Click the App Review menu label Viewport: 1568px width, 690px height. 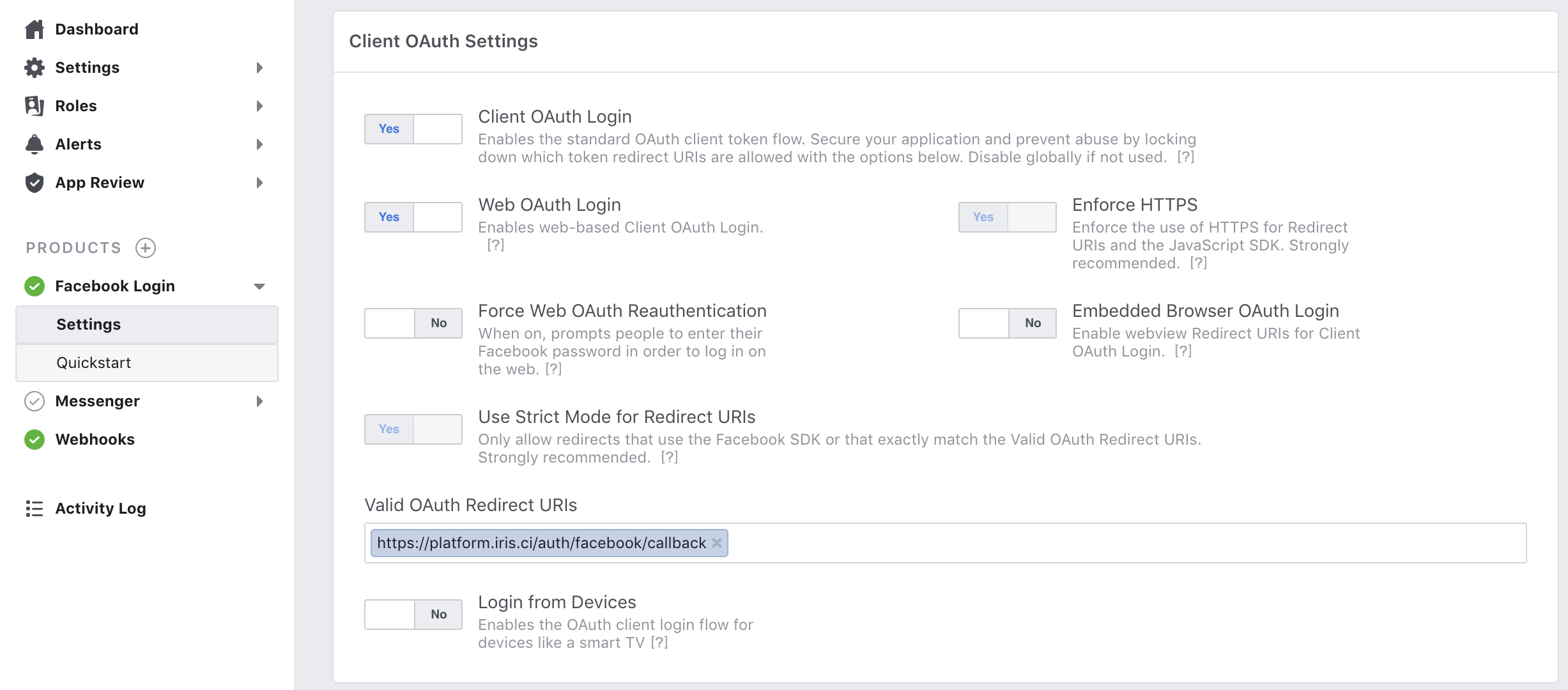tap(100, 183)
